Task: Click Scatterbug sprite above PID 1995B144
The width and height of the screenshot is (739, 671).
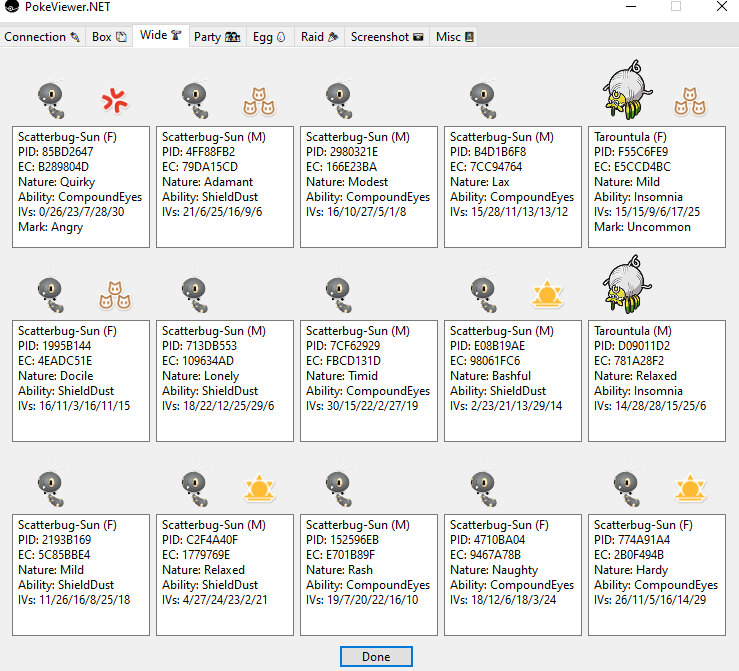Action: click(x=51, y=292)
